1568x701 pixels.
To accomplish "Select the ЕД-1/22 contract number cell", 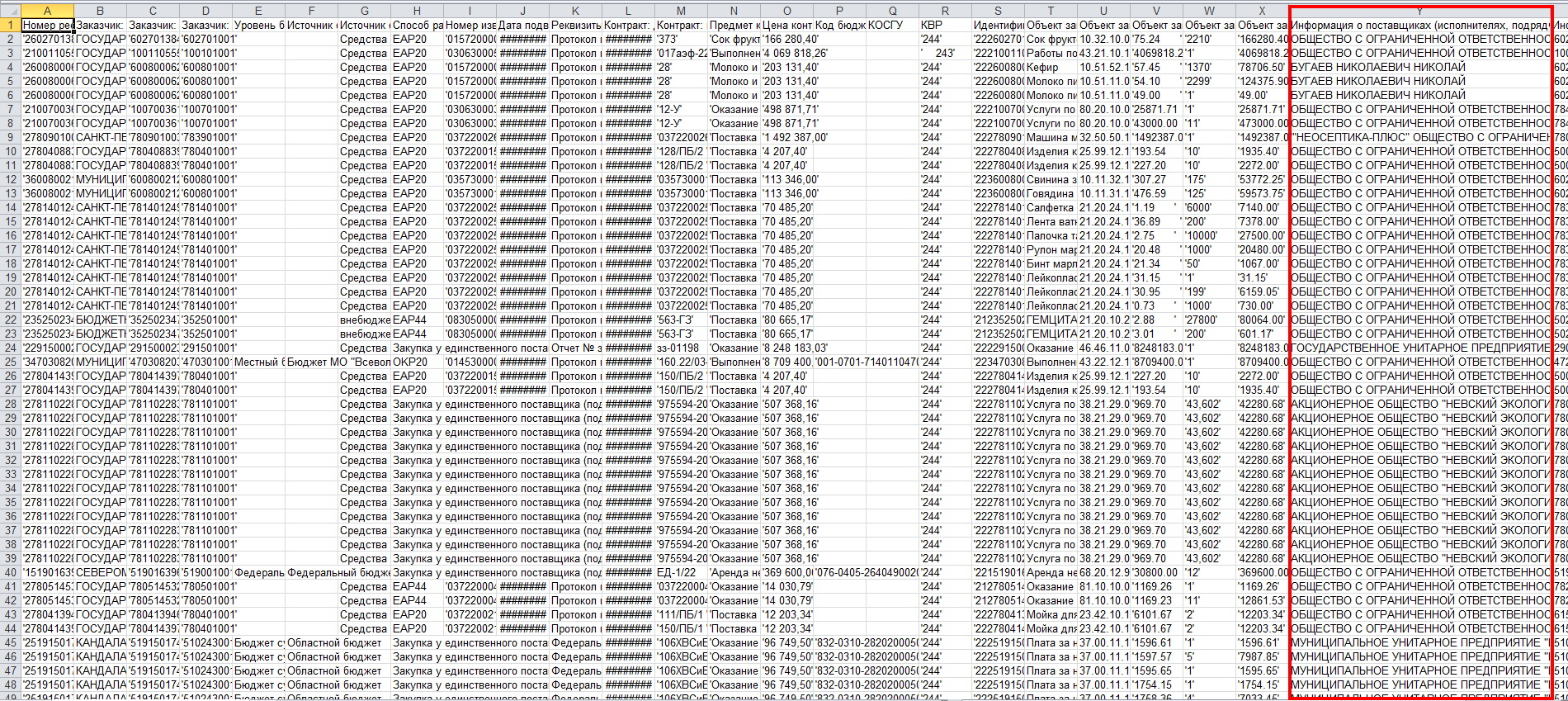I will coord(681,572).
